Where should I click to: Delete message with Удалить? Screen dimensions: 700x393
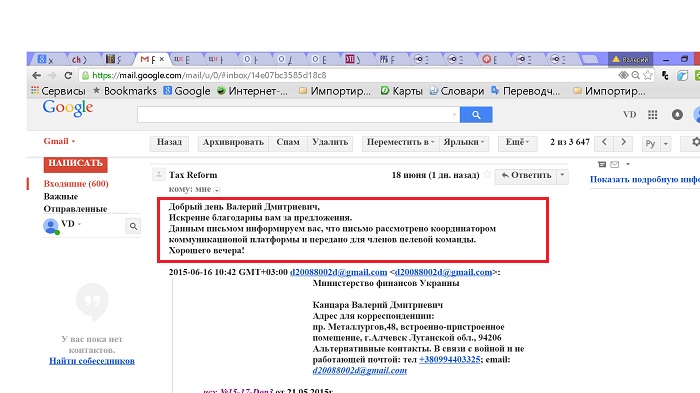tap(330, 142)
